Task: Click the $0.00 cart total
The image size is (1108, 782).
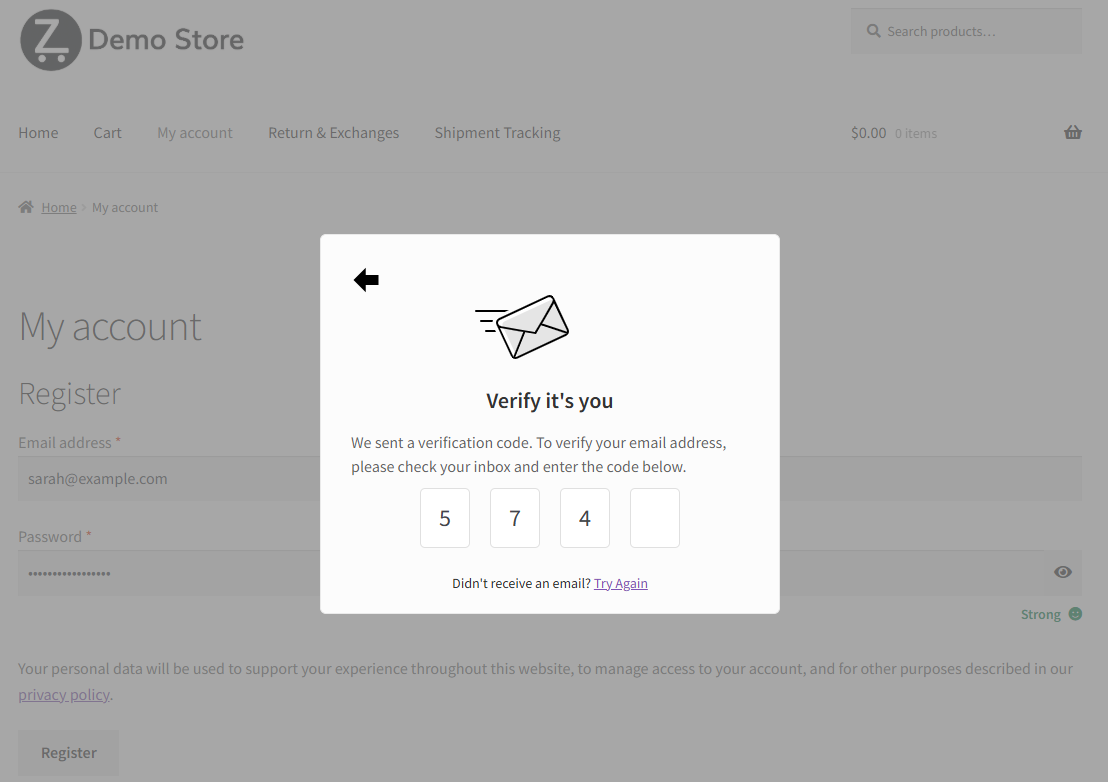Action: [868, 133]
